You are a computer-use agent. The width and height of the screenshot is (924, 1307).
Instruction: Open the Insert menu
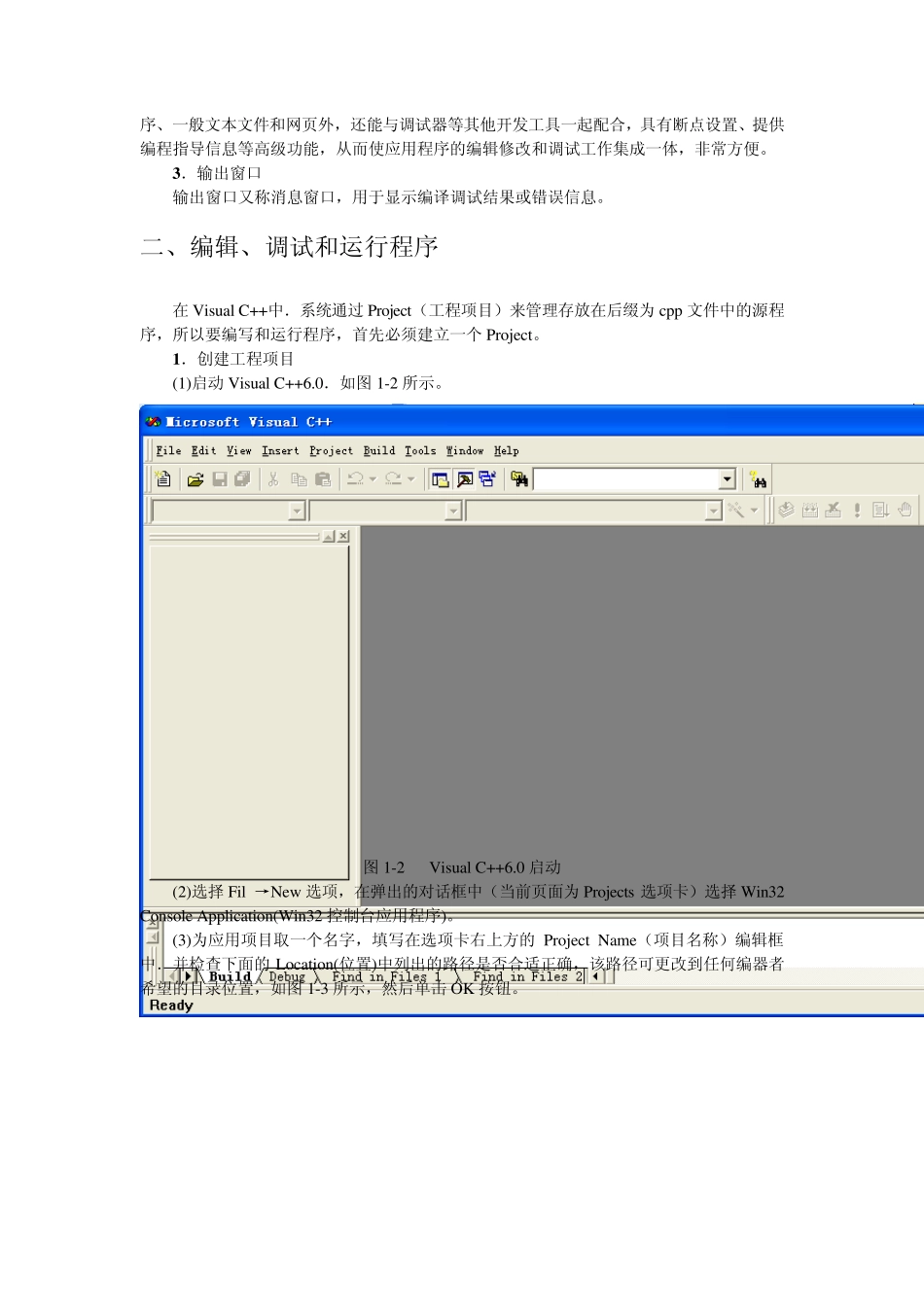tap(280, 451)
